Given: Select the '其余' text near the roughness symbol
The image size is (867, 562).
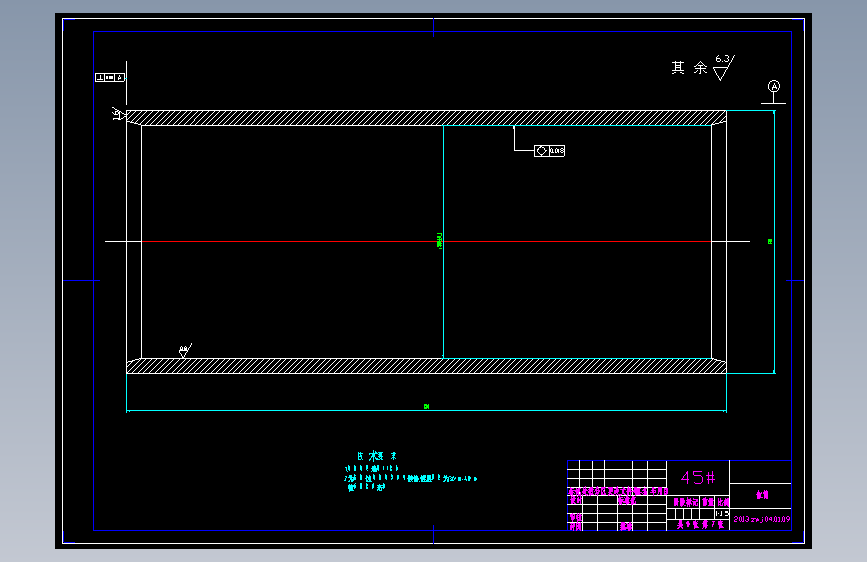Looking at the screenshot, I should 690,68.
